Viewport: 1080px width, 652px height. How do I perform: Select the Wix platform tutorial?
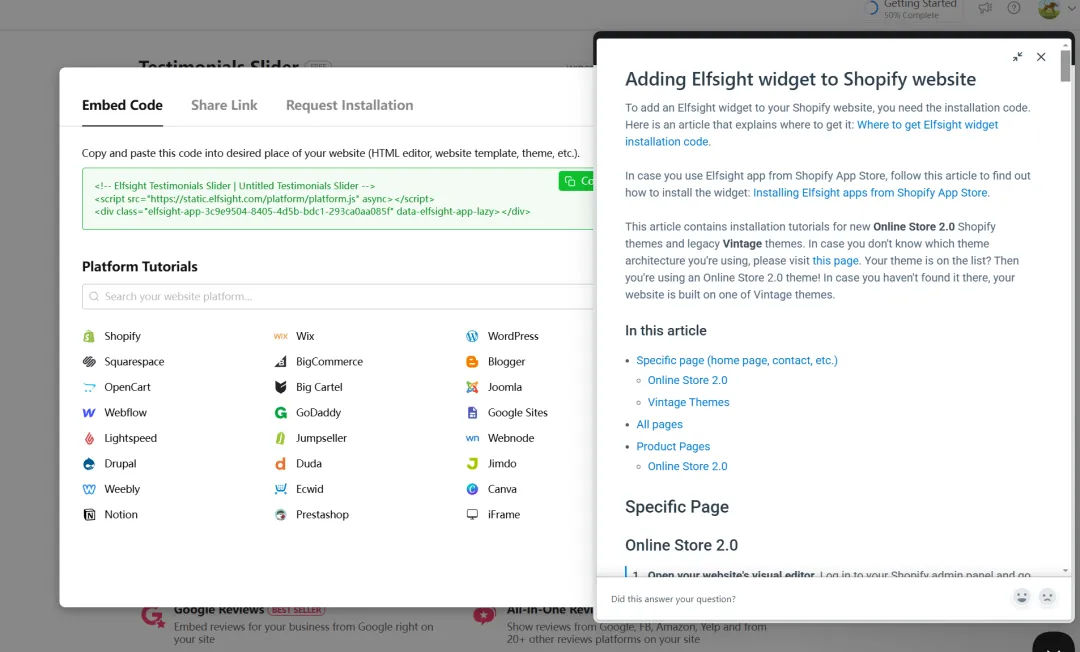(x=304, y=336)
